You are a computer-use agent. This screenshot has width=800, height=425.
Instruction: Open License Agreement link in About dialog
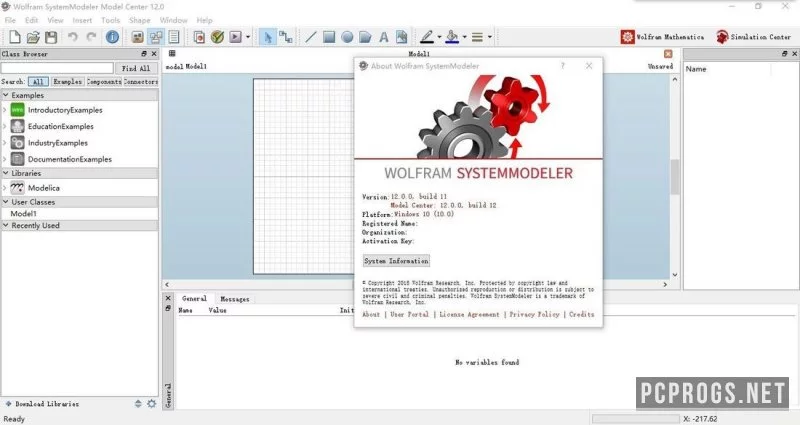pyautogui.click(x=469, y=314)
